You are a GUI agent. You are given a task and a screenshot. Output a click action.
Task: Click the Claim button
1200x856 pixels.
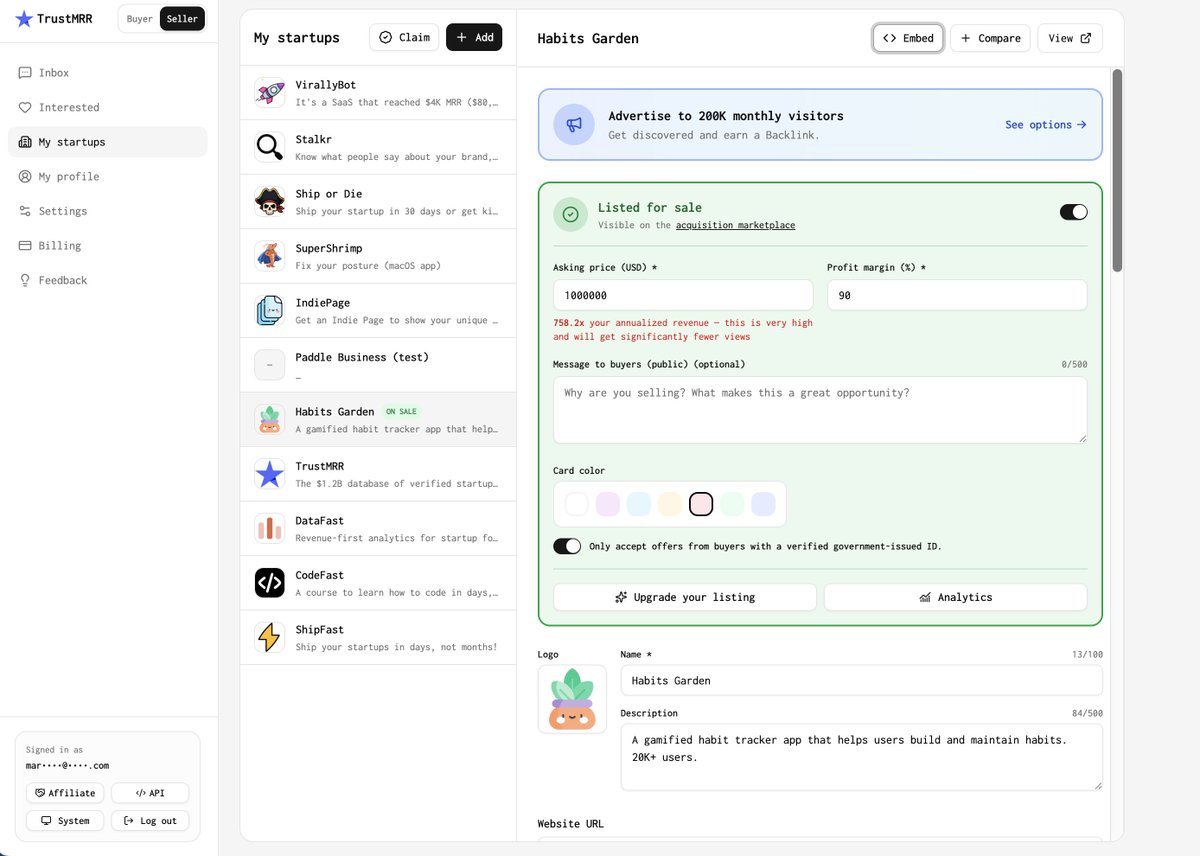(x=404, y=37)
